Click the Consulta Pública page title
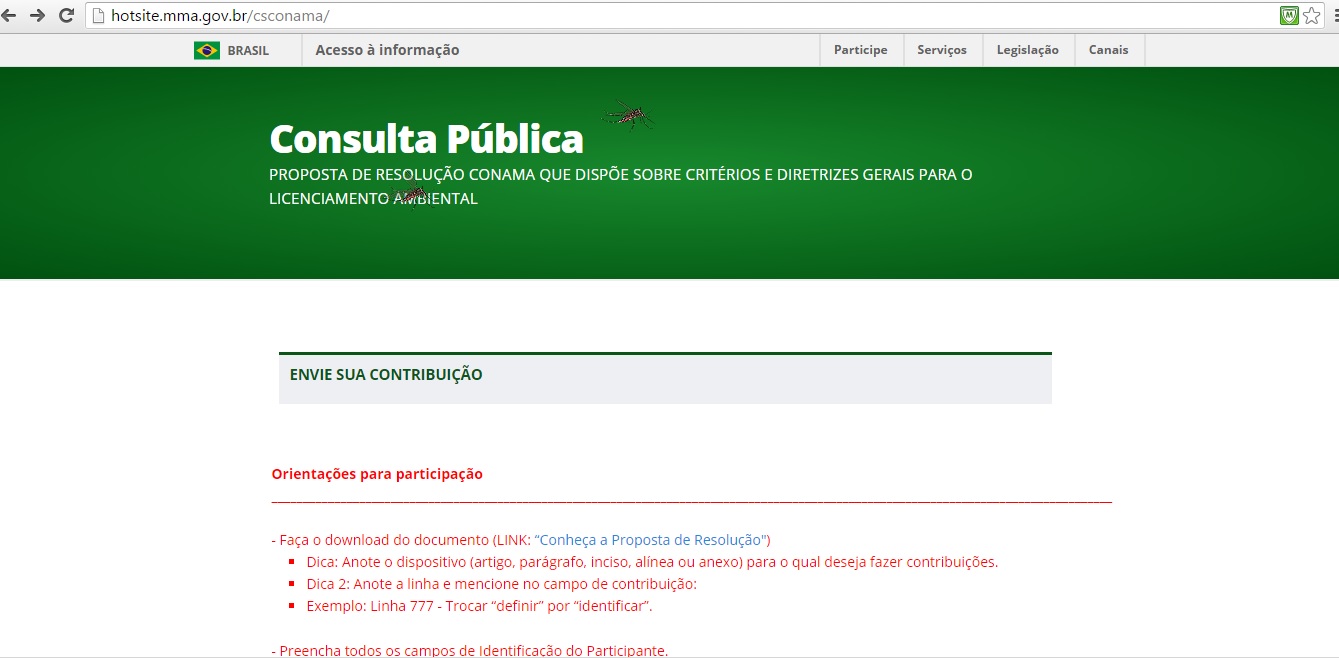1339x658 pixels. 426,139
